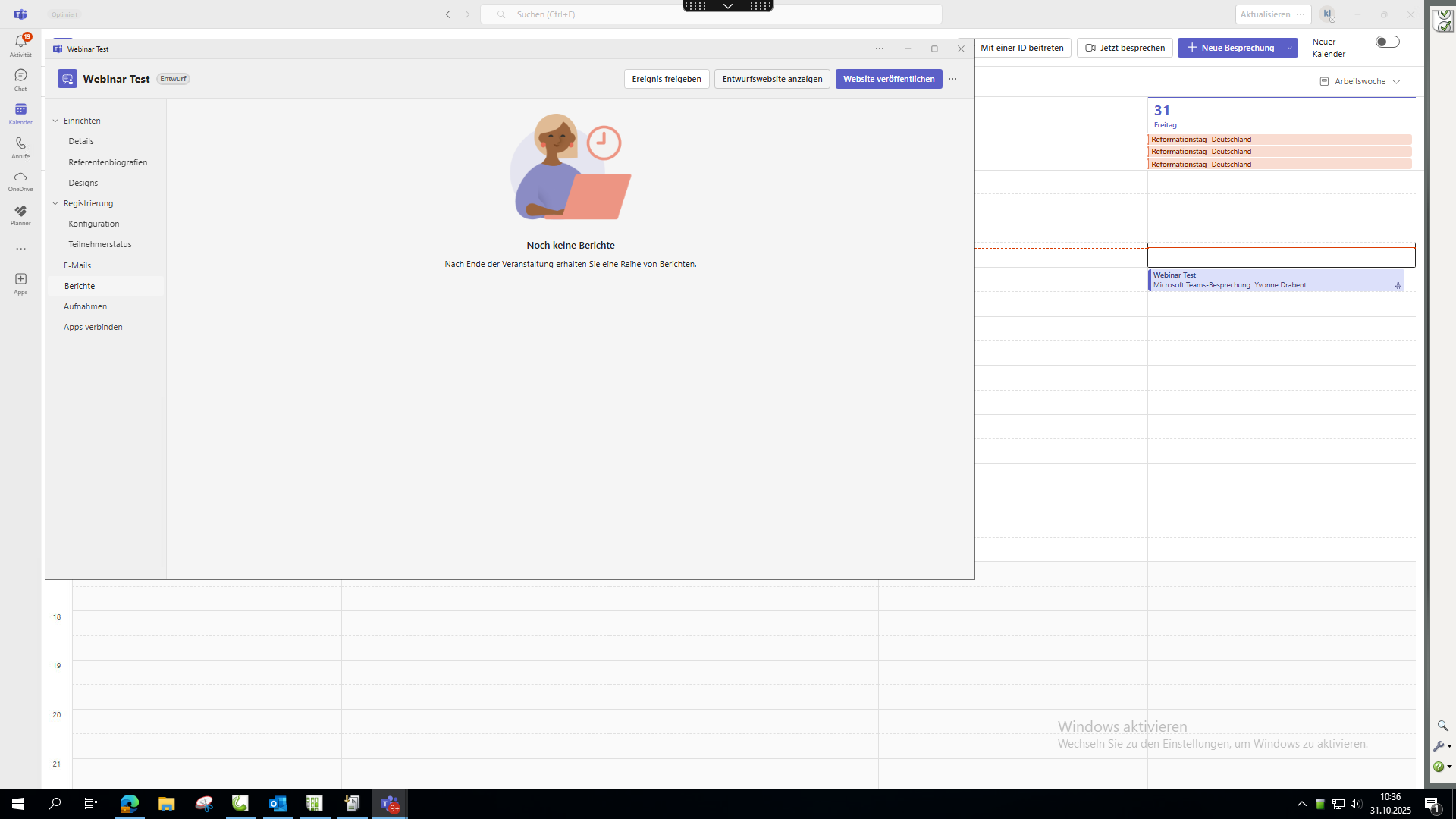Open the Anrufe phone icon
1456x819 pixels.
[x=20, y=147]
